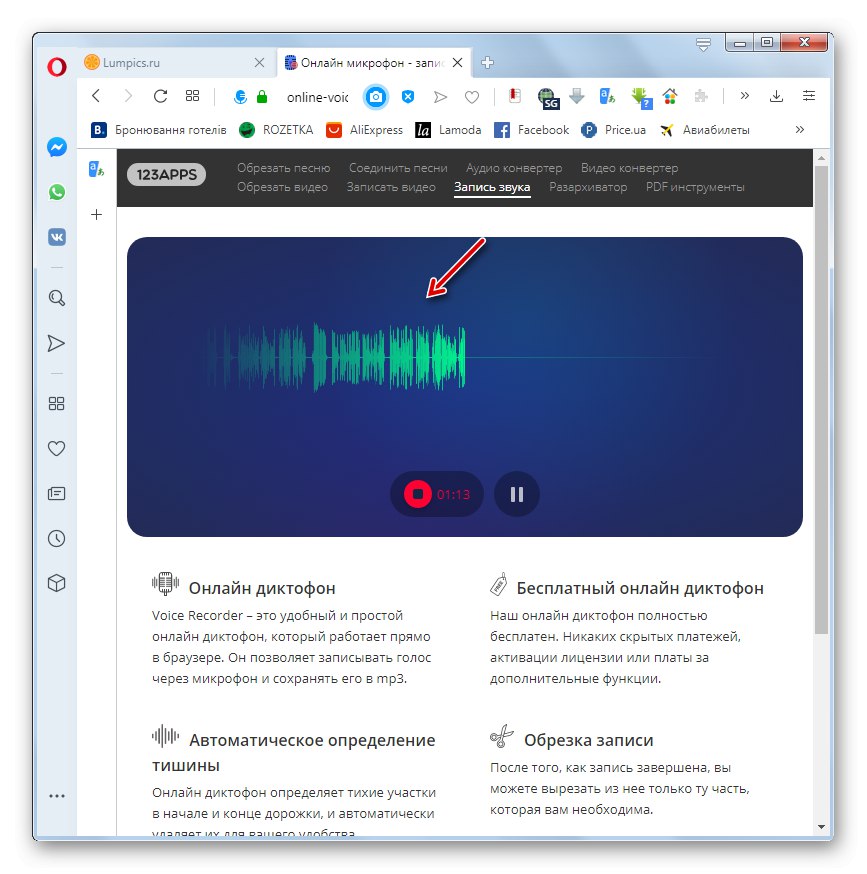The width and height of the screenshot is (867, 874).
Task: Show more hidden extensions chevron
Action: click(744, 96)
